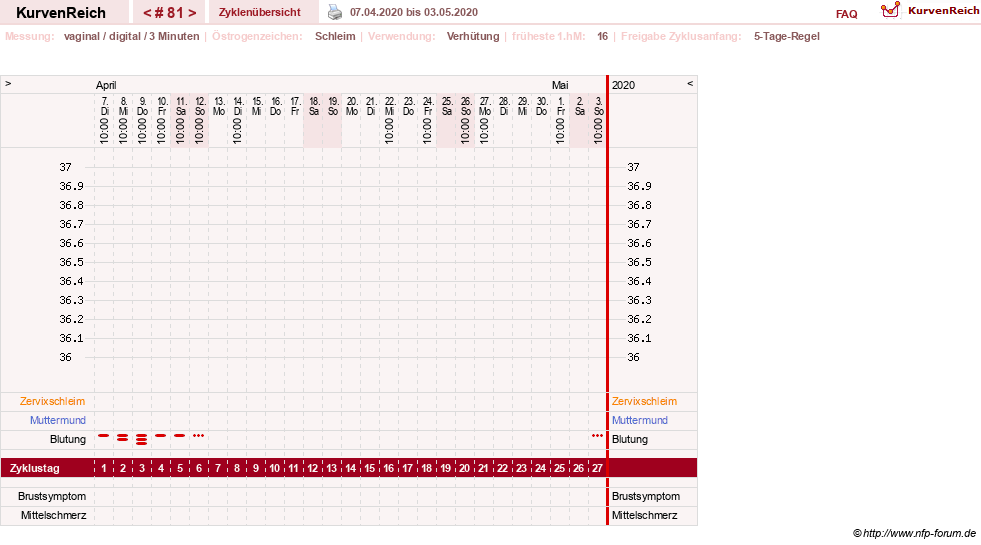Collapse the chart with the '<' arrow beside 2020
Screen dimensions: 981x545
[x=690, y=83]
